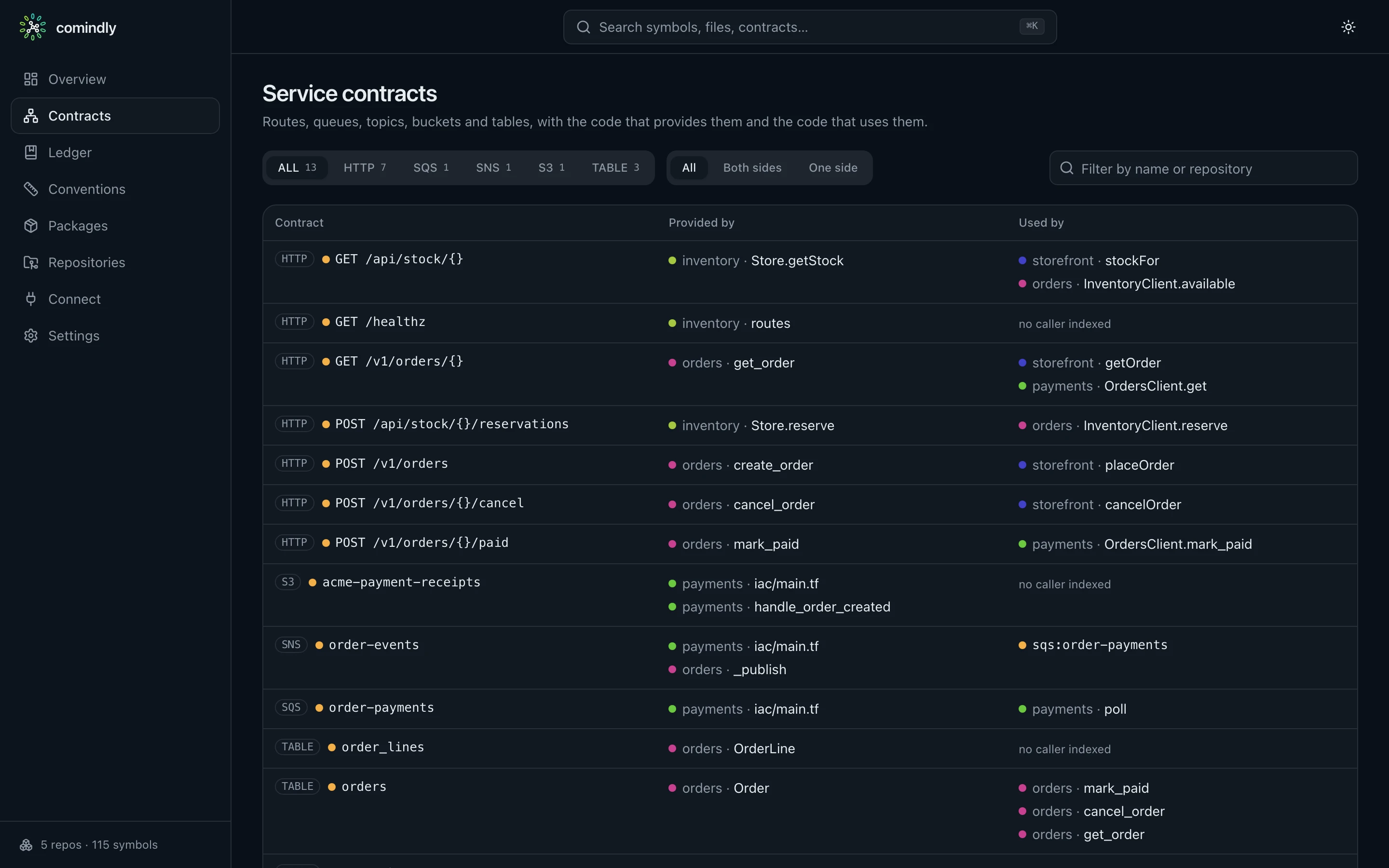The image size is (1389, 868).
Task: Click the repos icon in sidebar footer
Action: point(26,845)
